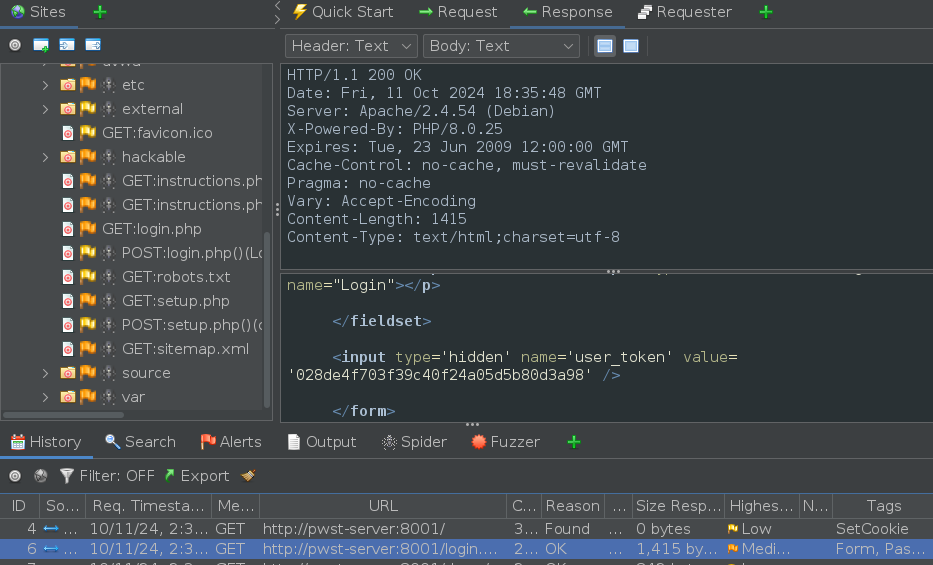Click the scope target icon in Sites toolbar

[15, 45]
